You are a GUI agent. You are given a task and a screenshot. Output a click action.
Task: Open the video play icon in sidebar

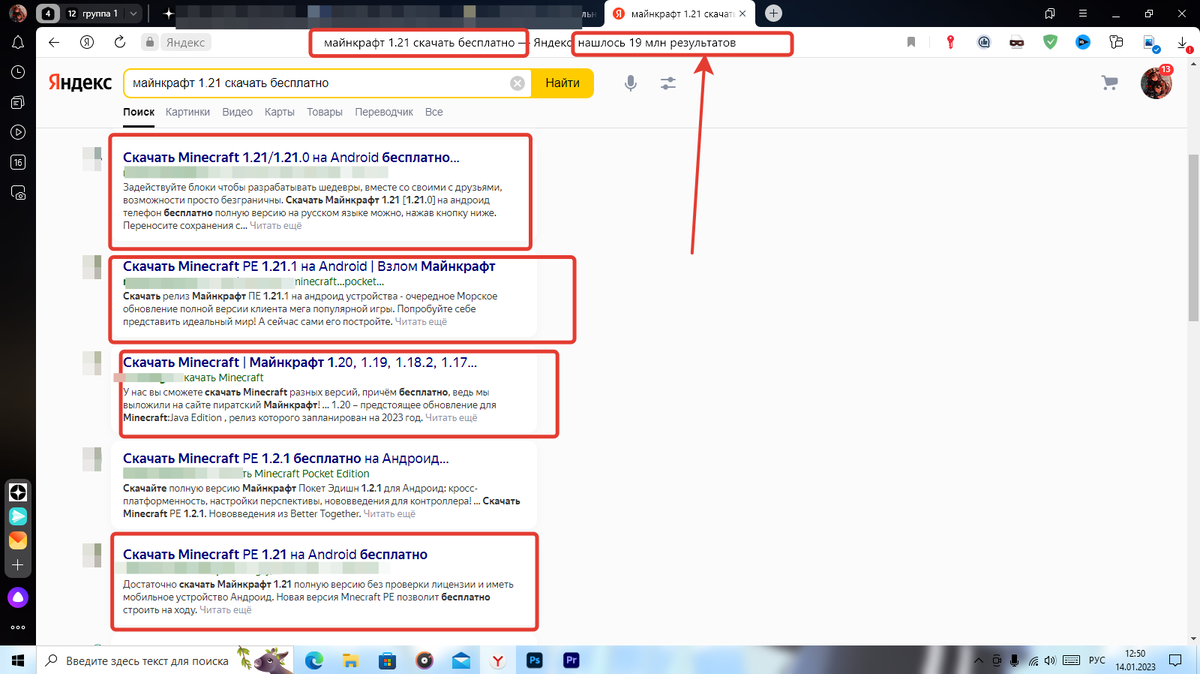[x=18, y=132]
